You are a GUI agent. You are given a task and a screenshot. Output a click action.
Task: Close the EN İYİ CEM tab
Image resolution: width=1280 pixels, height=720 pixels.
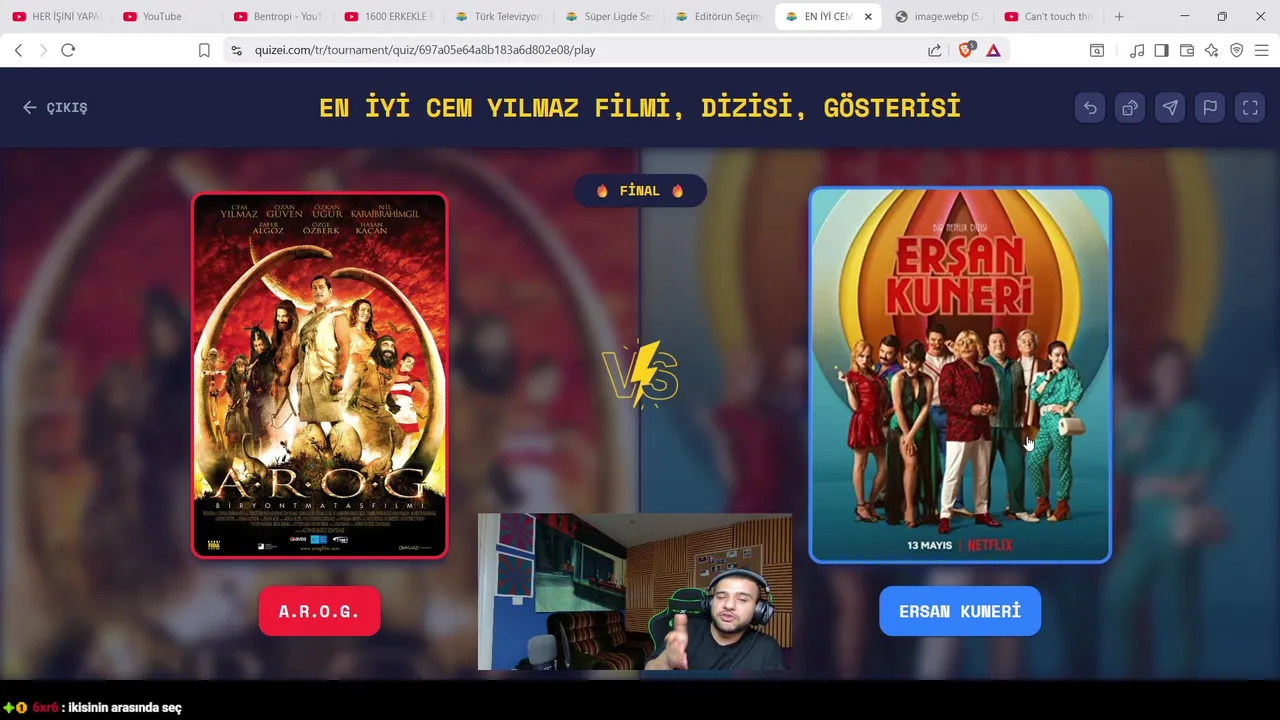[x=868, y=16]
